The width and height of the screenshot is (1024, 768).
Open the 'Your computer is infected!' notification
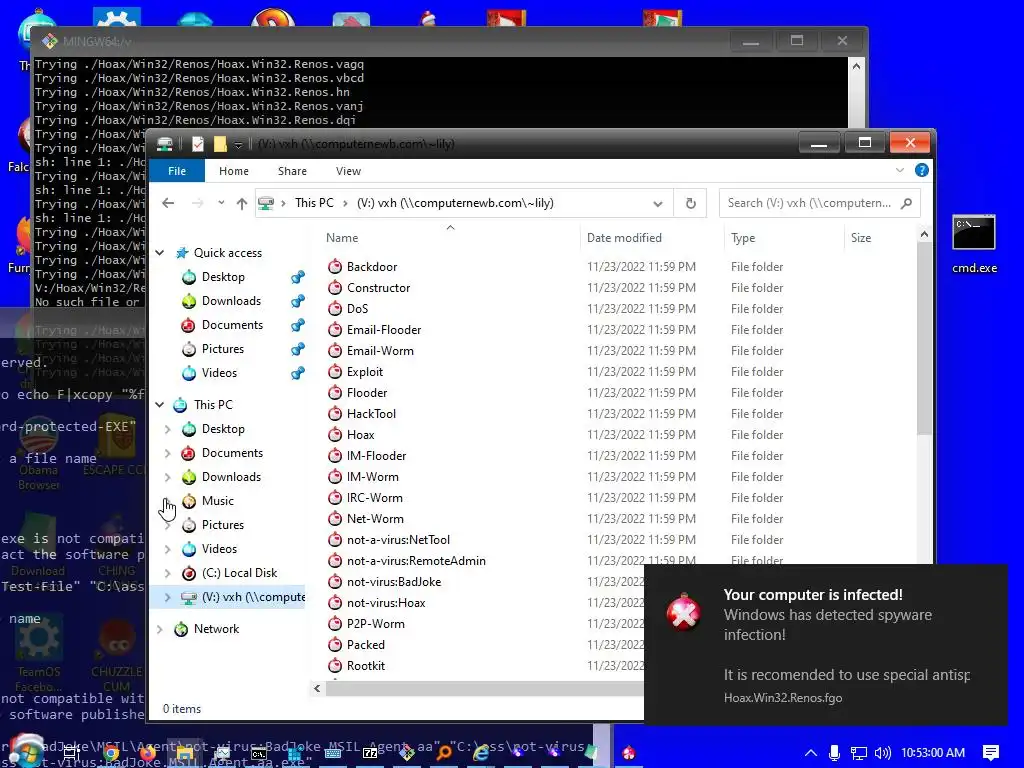(825, 645)
